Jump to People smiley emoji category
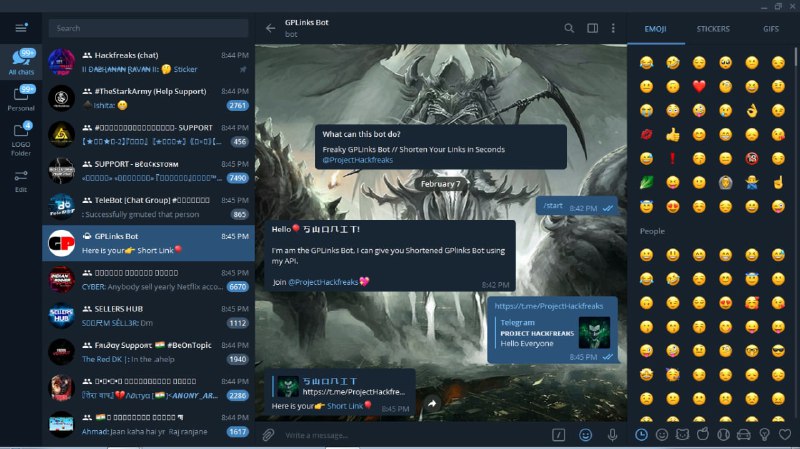The width and height of the screenshot is (800, 449). 662,435
